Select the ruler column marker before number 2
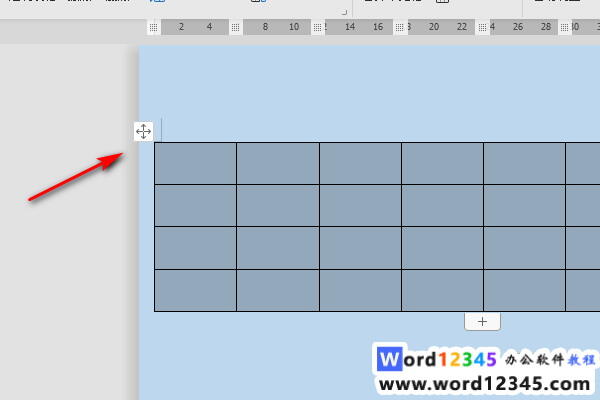Viewport: 600px width, 400px height. pyautogui.click(x=153, y=27)
